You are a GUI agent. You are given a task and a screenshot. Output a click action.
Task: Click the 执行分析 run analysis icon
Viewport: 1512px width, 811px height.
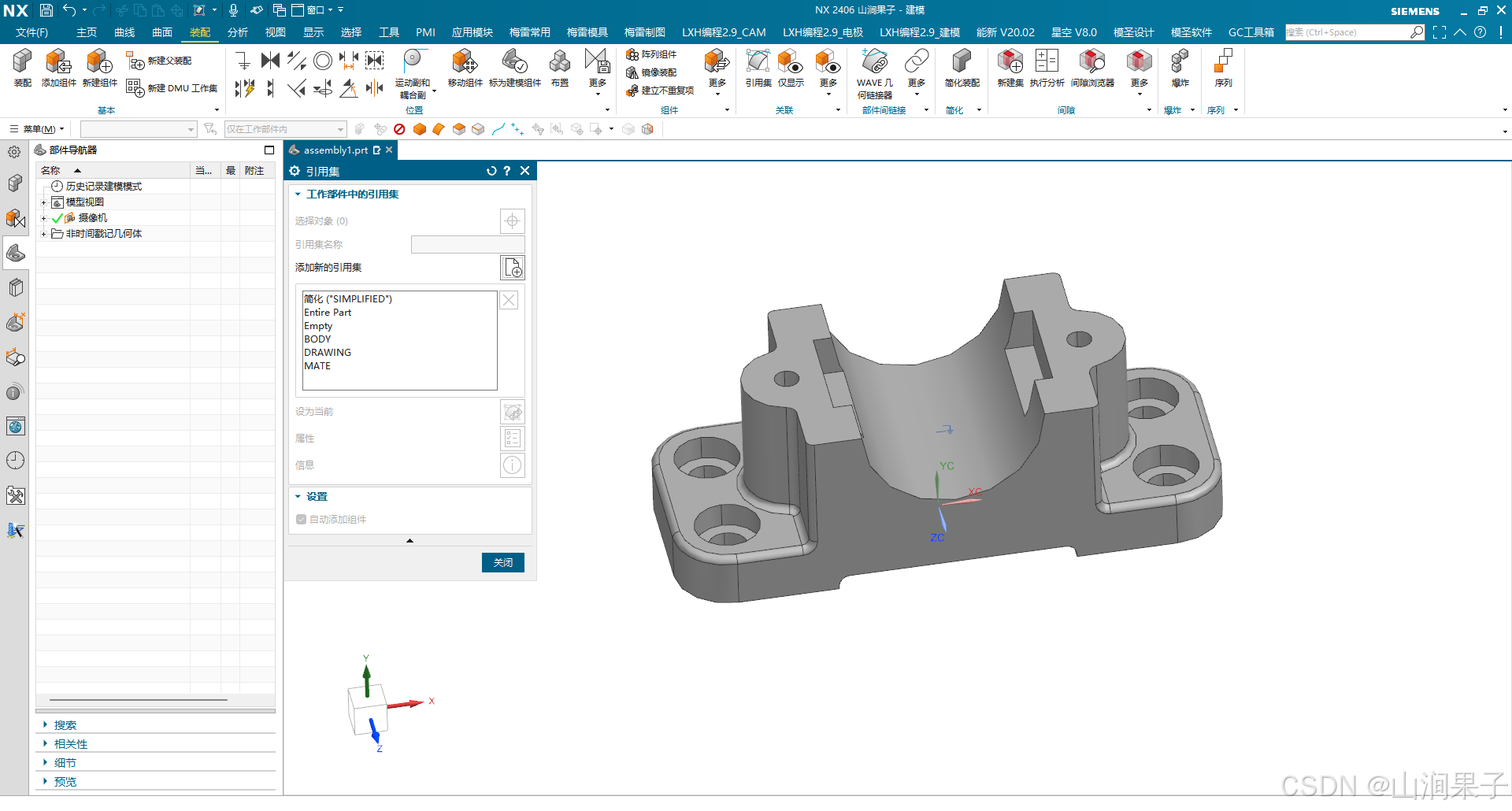(x=1047, y=67)
